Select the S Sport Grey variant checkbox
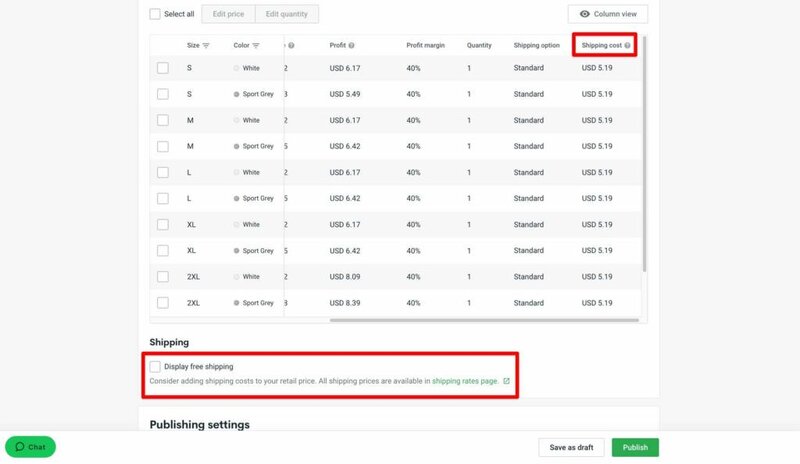This screenshot has width=800, height=464. (x=163, y=94)
